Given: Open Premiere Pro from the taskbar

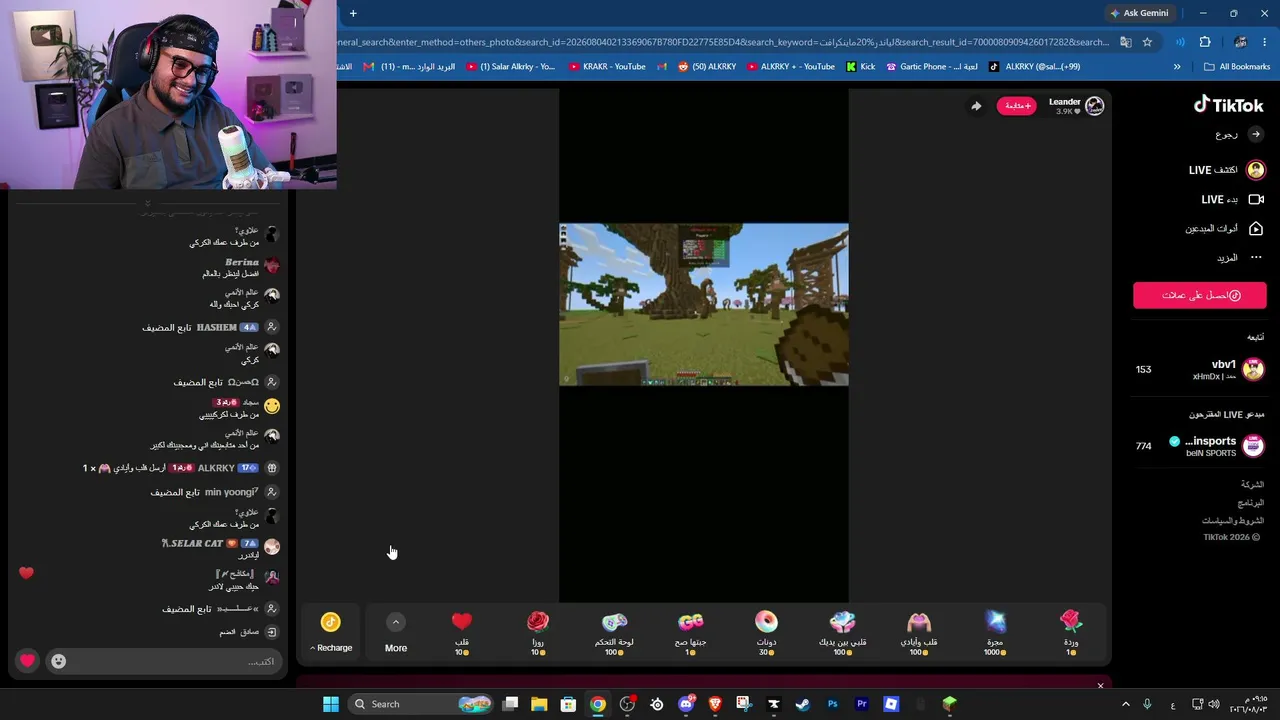Looking at the screenshot, I should [862, 704].
